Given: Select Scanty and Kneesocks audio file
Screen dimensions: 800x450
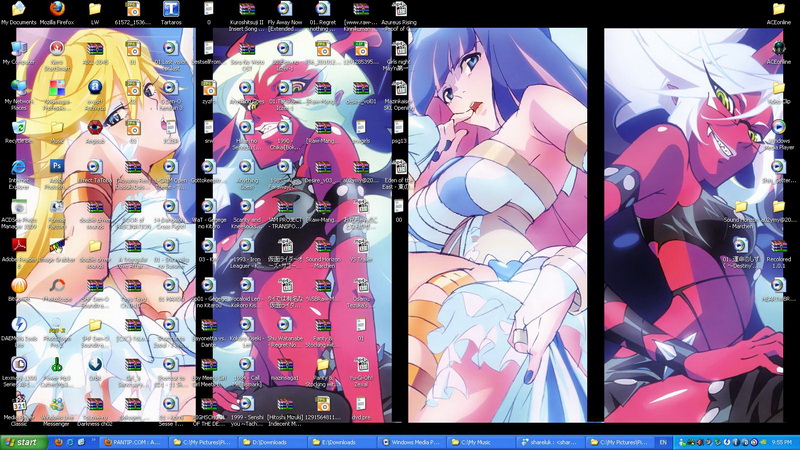Looking at the screenshot, I should (246, 214).
